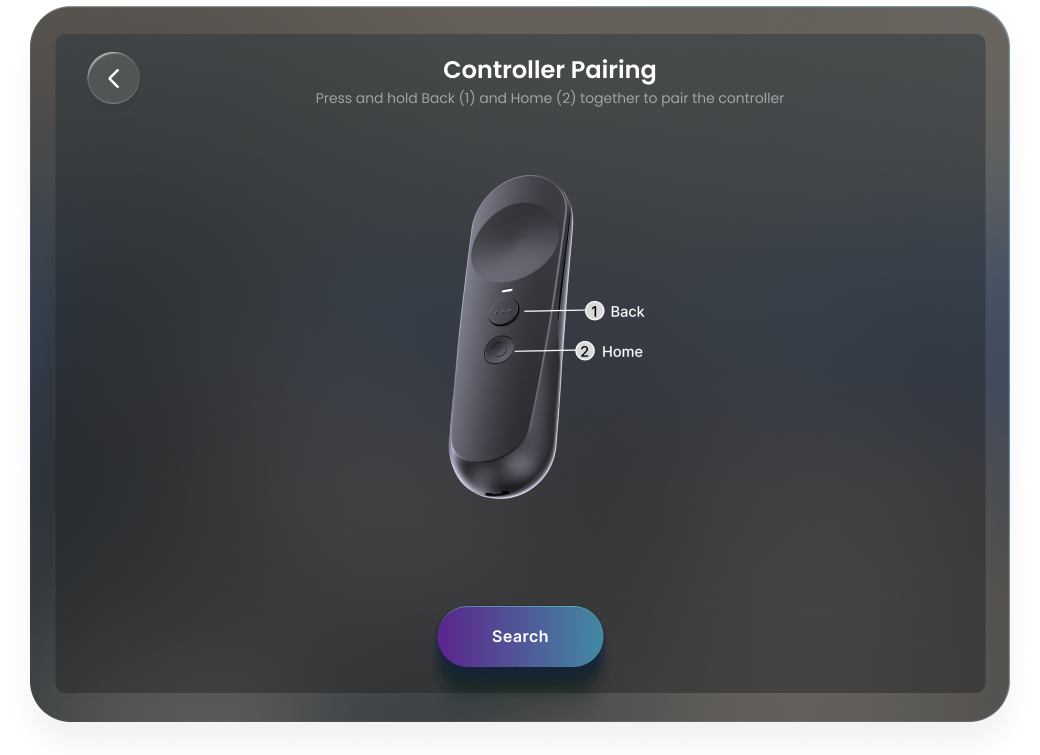Click the line connecting to Home label
Screen dimensions: 1040x755
[545, 350]
